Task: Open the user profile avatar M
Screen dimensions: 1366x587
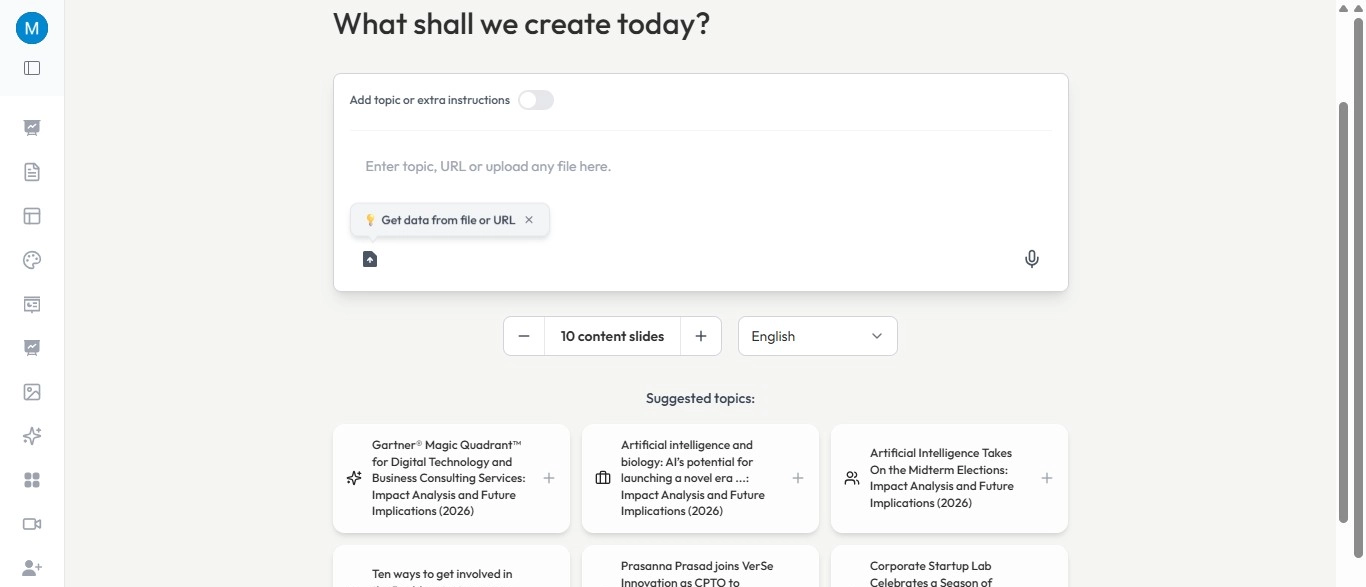Action: [32, 28]
